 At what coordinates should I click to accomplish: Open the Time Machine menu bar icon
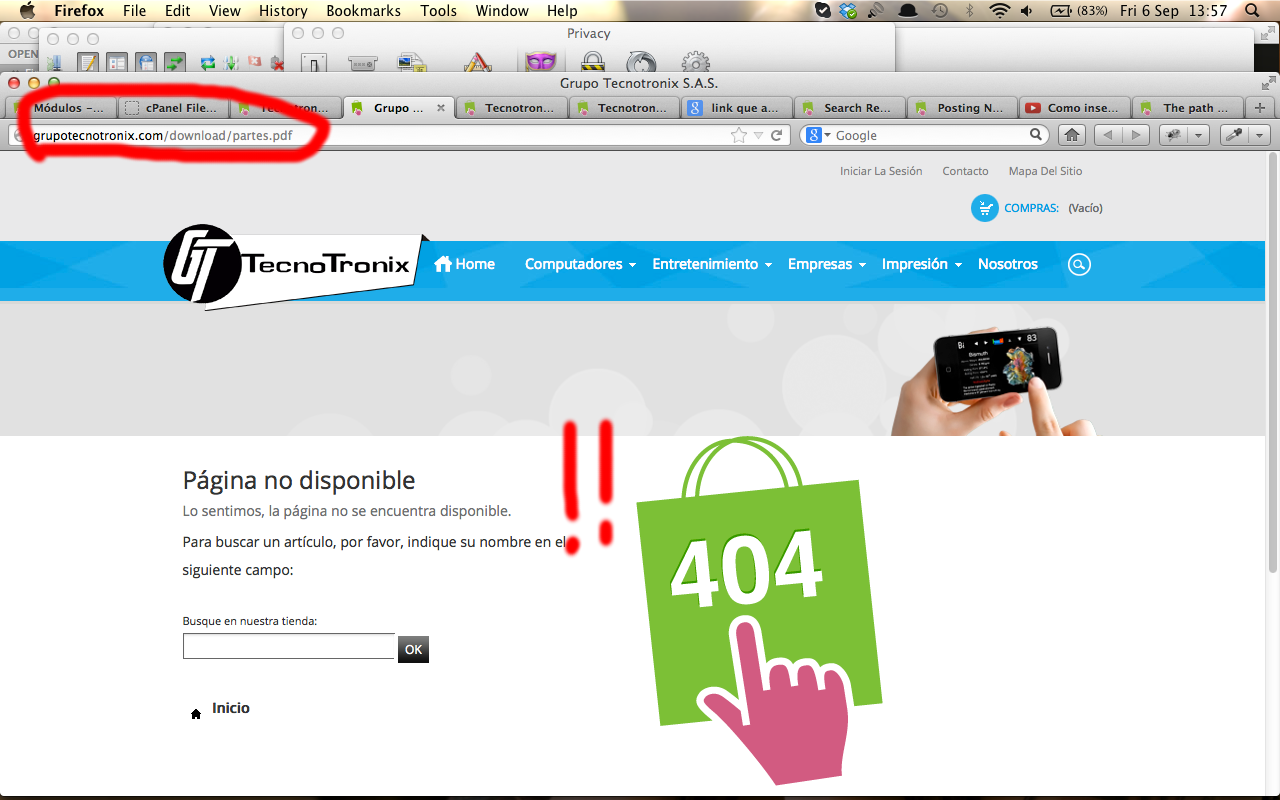[939, 11]
